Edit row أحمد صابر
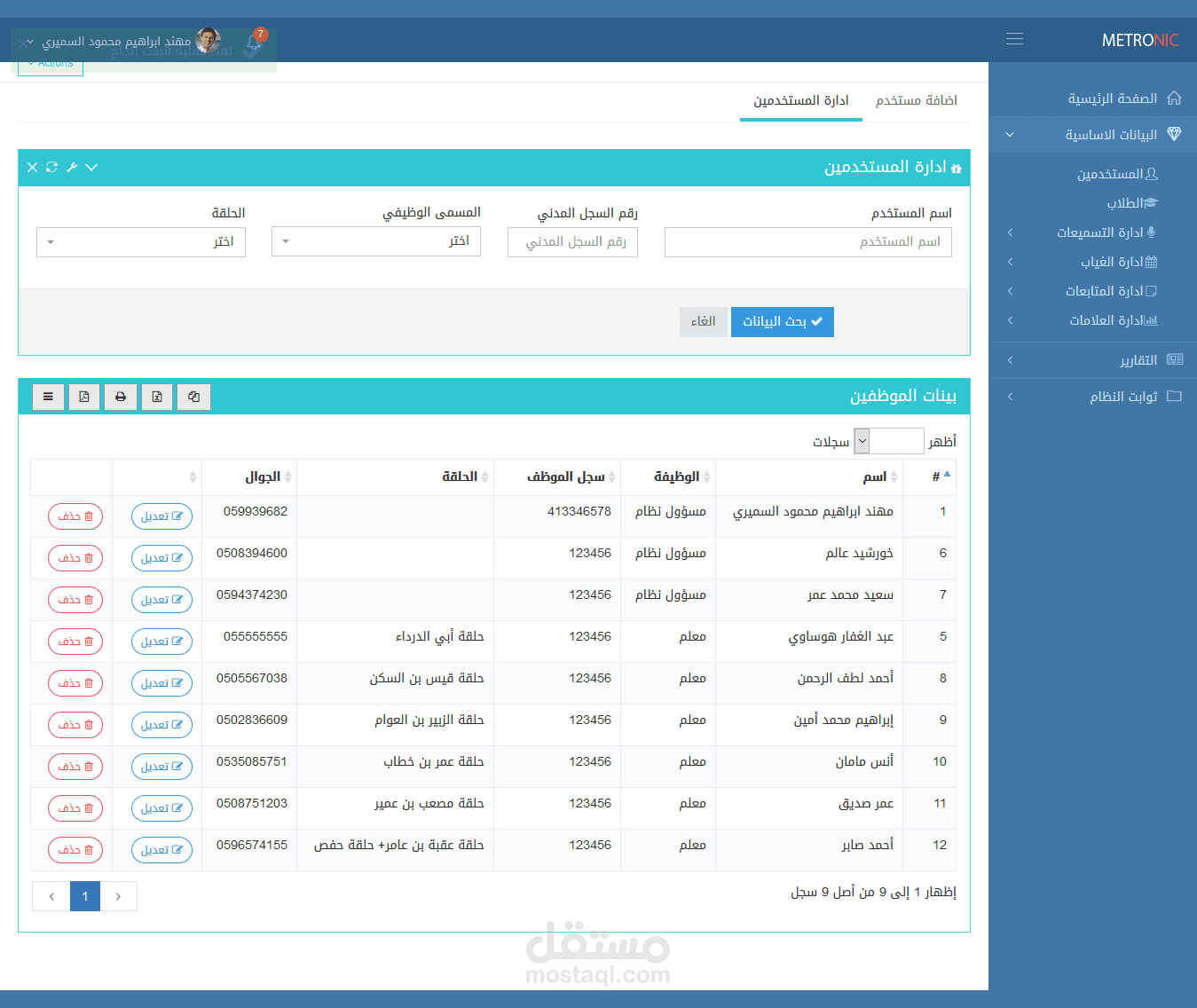Image resolution: width=1197 pixels, height=1008 pixels. (x=162, y=850)
